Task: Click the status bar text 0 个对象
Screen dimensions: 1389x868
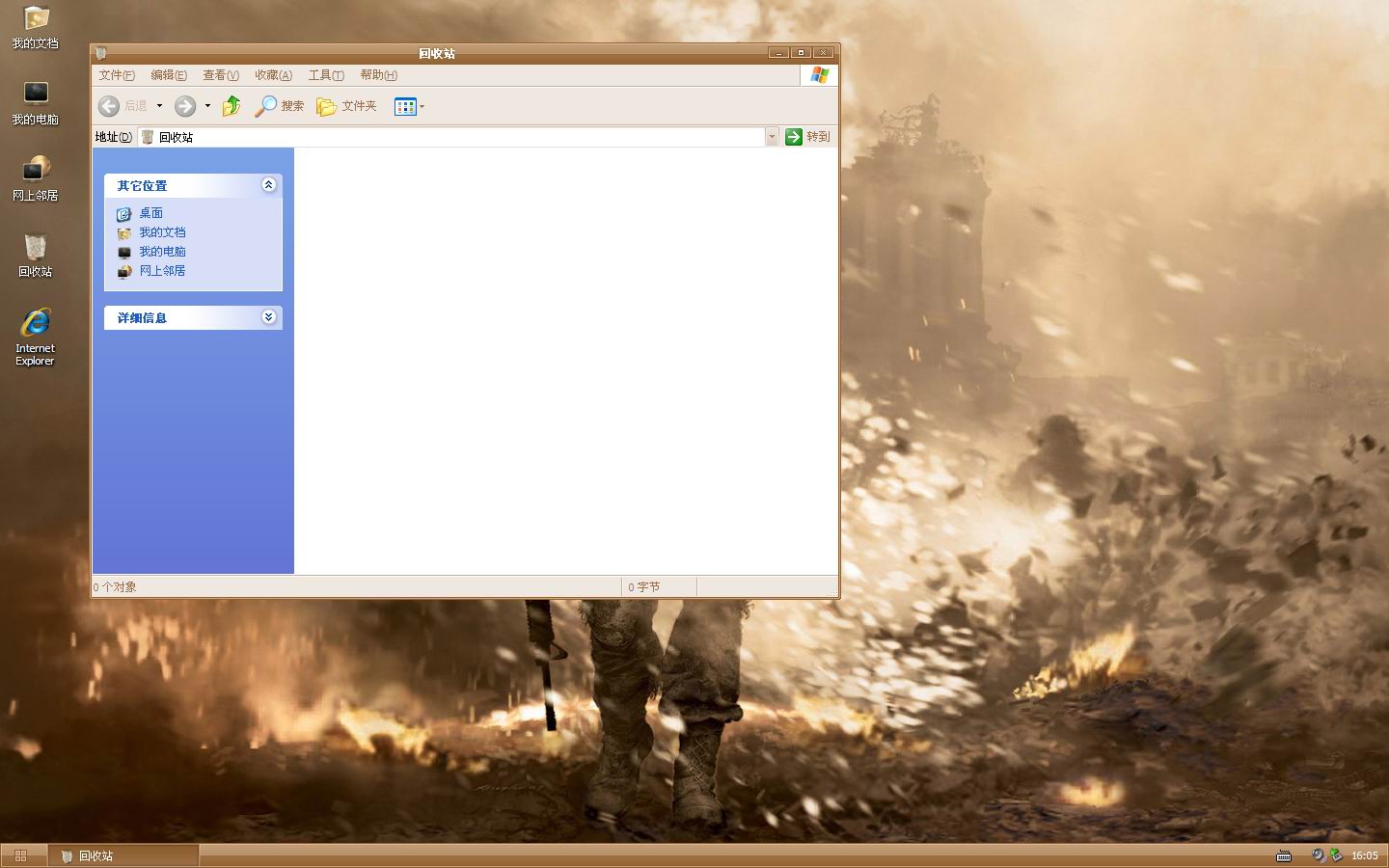Action: tap(115, 586)
